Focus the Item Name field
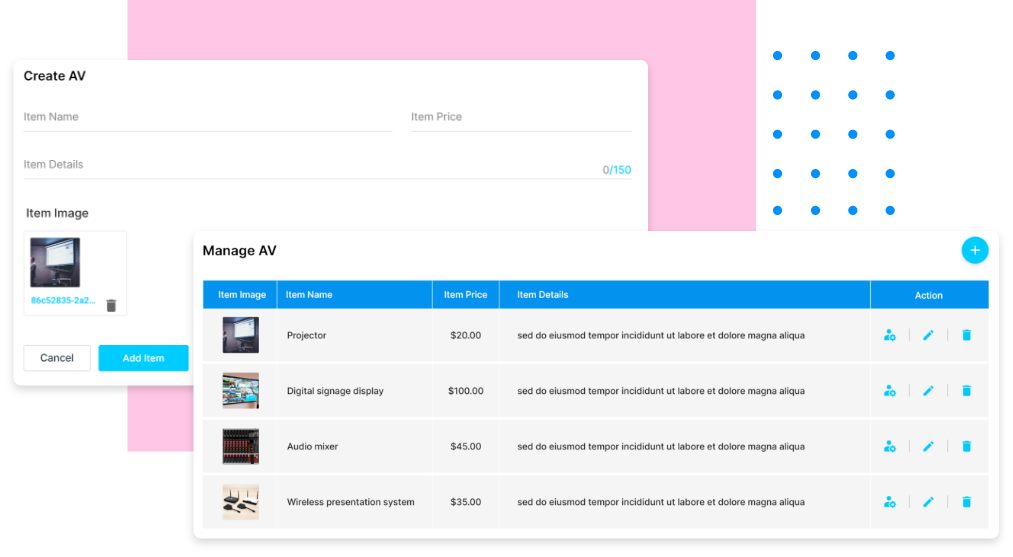Screen dimensions: 1013x557 [x=207, y=118]
